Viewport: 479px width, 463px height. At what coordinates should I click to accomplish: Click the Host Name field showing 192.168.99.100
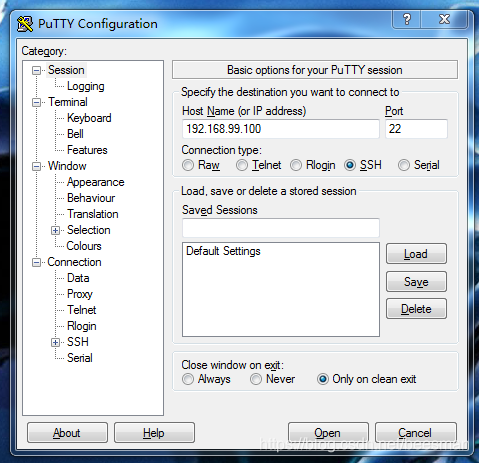click(281, 129)
